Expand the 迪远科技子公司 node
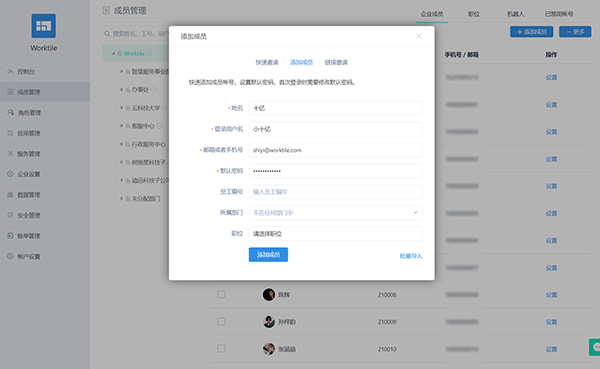 121,180
